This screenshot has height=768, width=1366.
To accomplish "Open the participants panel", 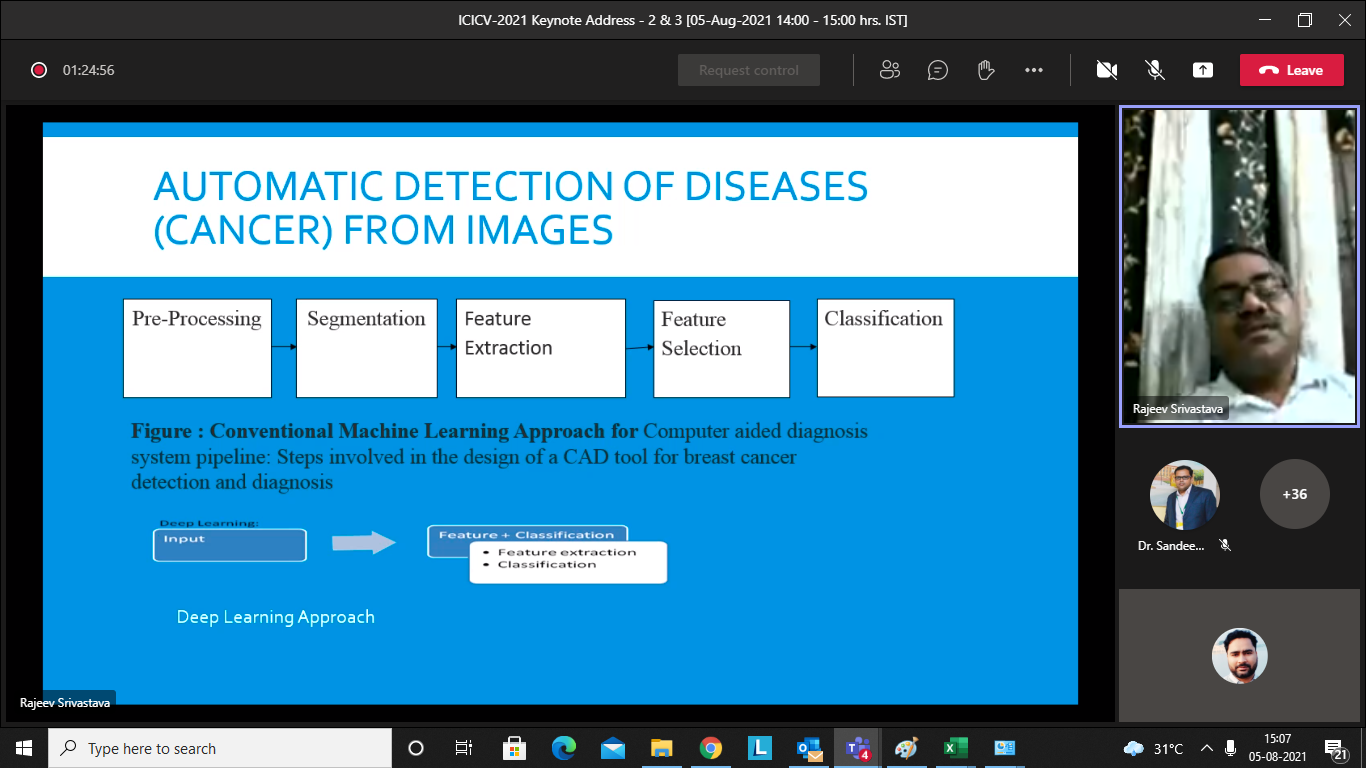I will pyautogui.click(x=889, y=70).
